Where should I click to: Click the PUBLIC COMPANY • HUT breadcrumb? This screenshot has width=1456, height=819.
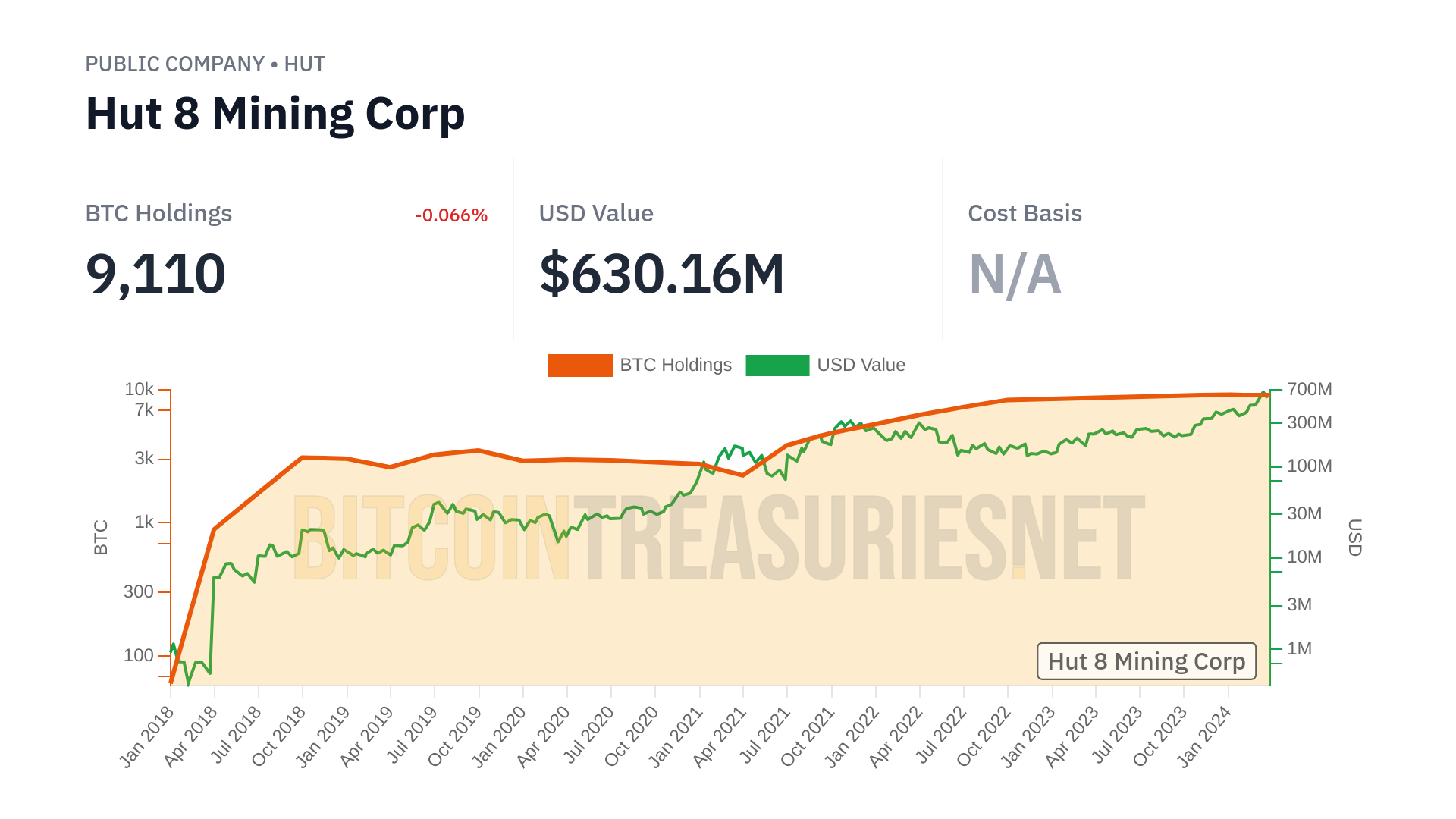tap(206, 64)
